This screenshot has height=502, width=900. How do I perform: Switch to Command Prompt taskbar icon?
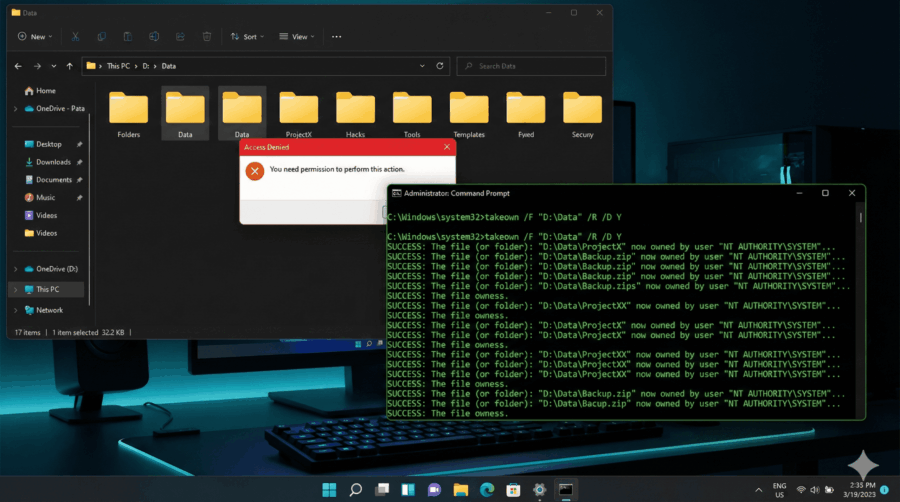(566, 489)
